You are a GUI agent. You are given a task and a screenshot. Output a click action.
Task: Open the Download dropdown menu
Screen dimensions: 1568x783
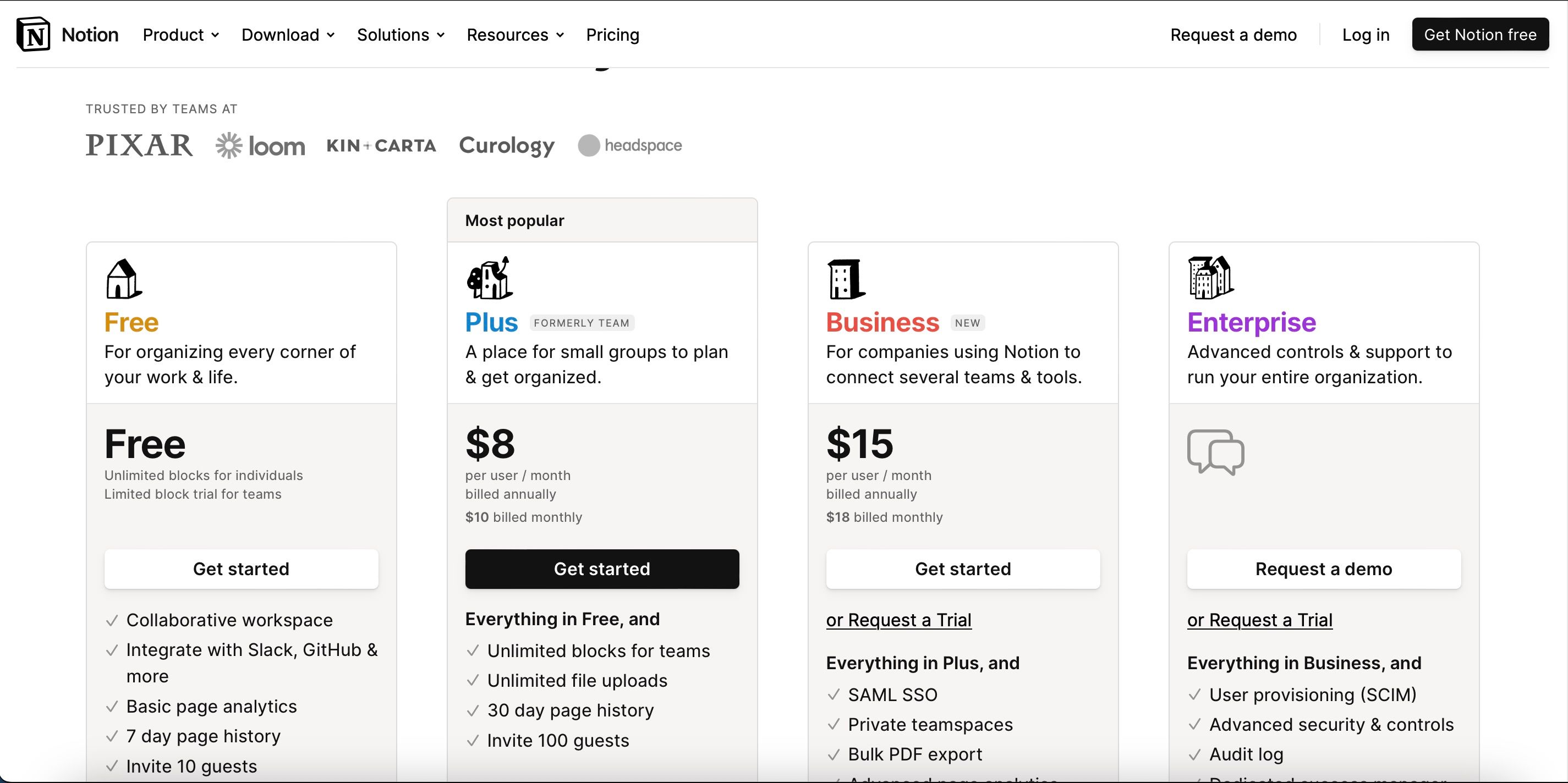[288, 35]
